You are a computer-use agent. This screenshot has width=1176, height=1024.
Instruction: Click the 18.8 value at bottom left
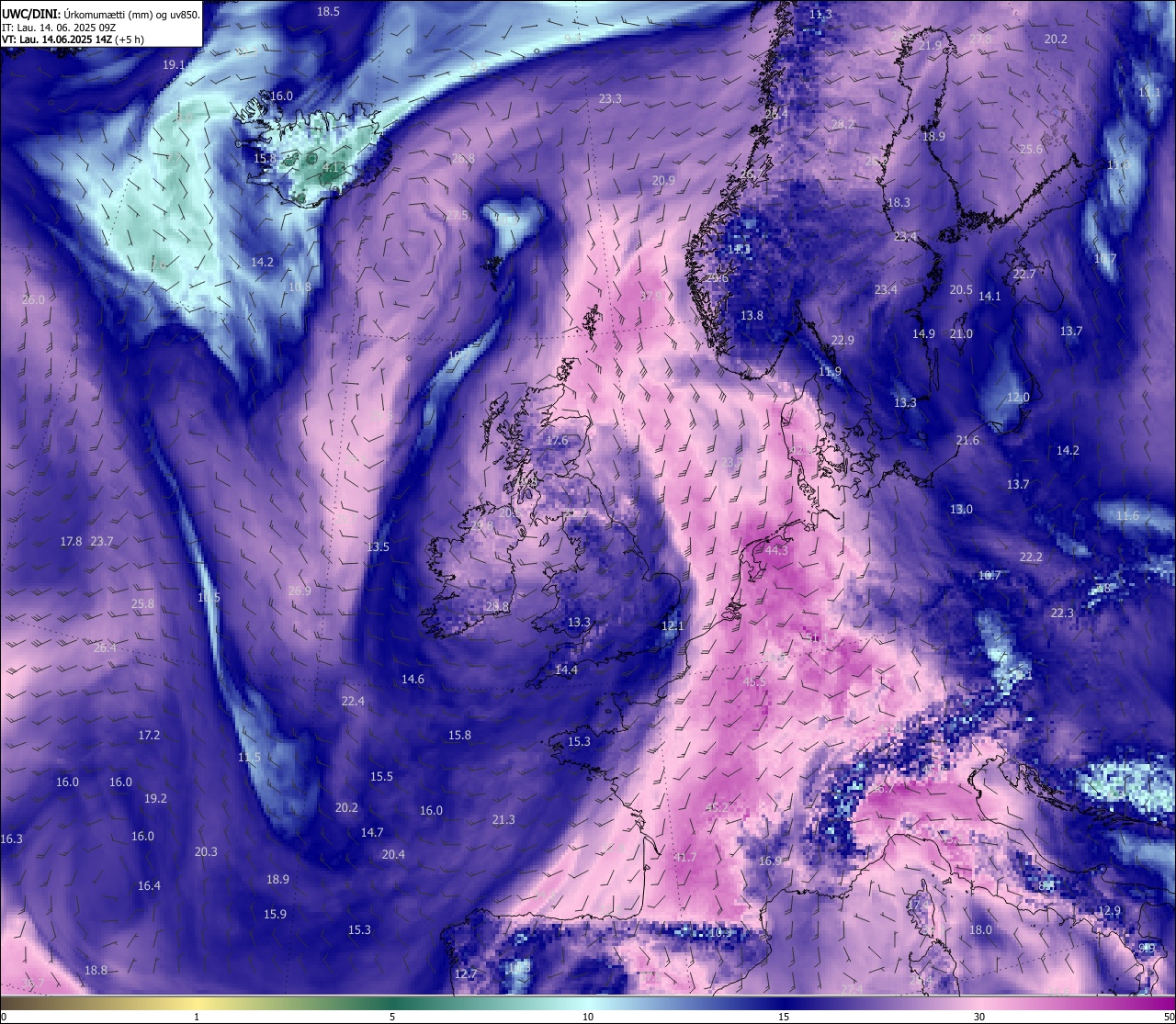(x=96, y=970)
